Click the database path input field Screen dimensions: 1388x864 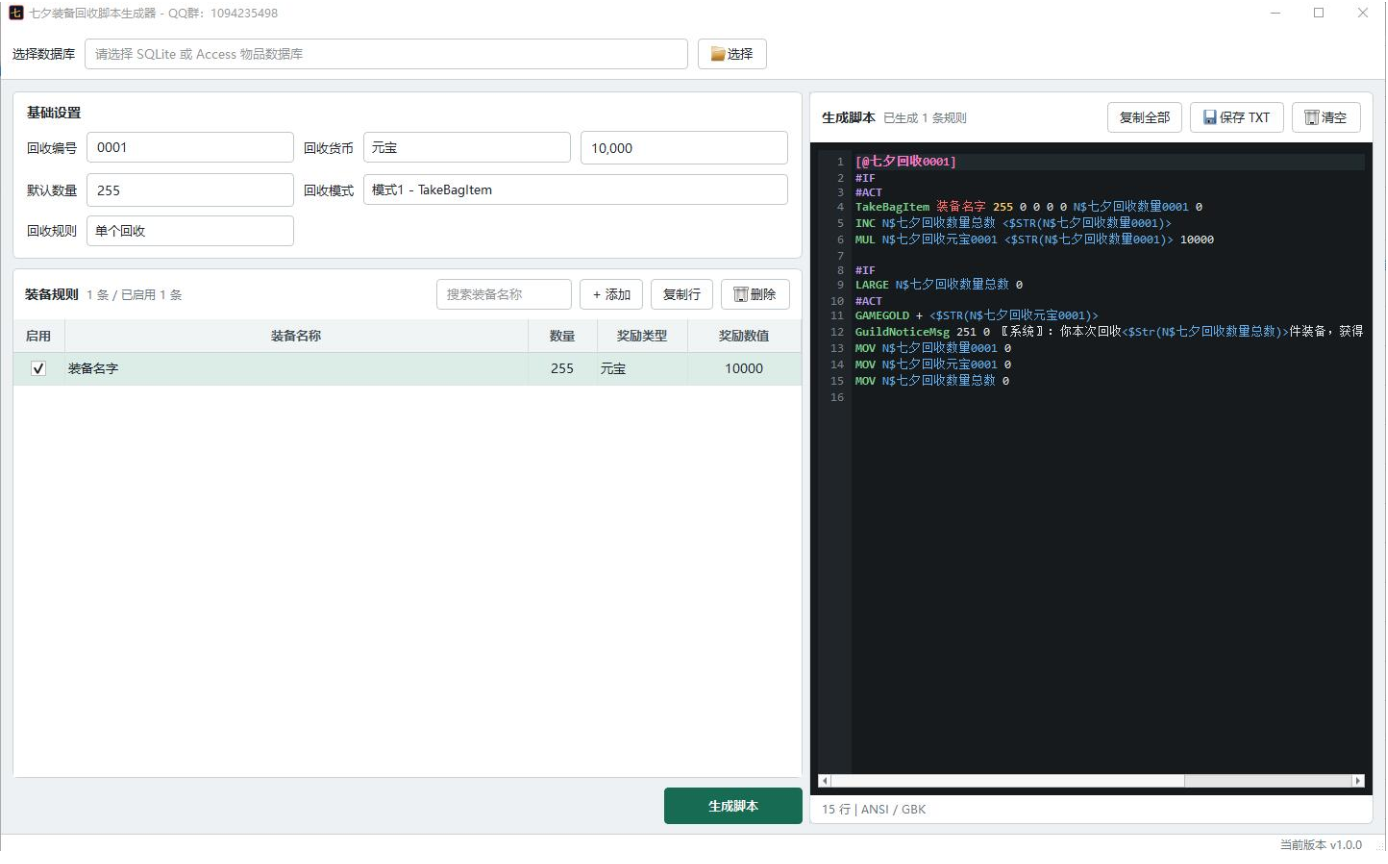[386, 54]
